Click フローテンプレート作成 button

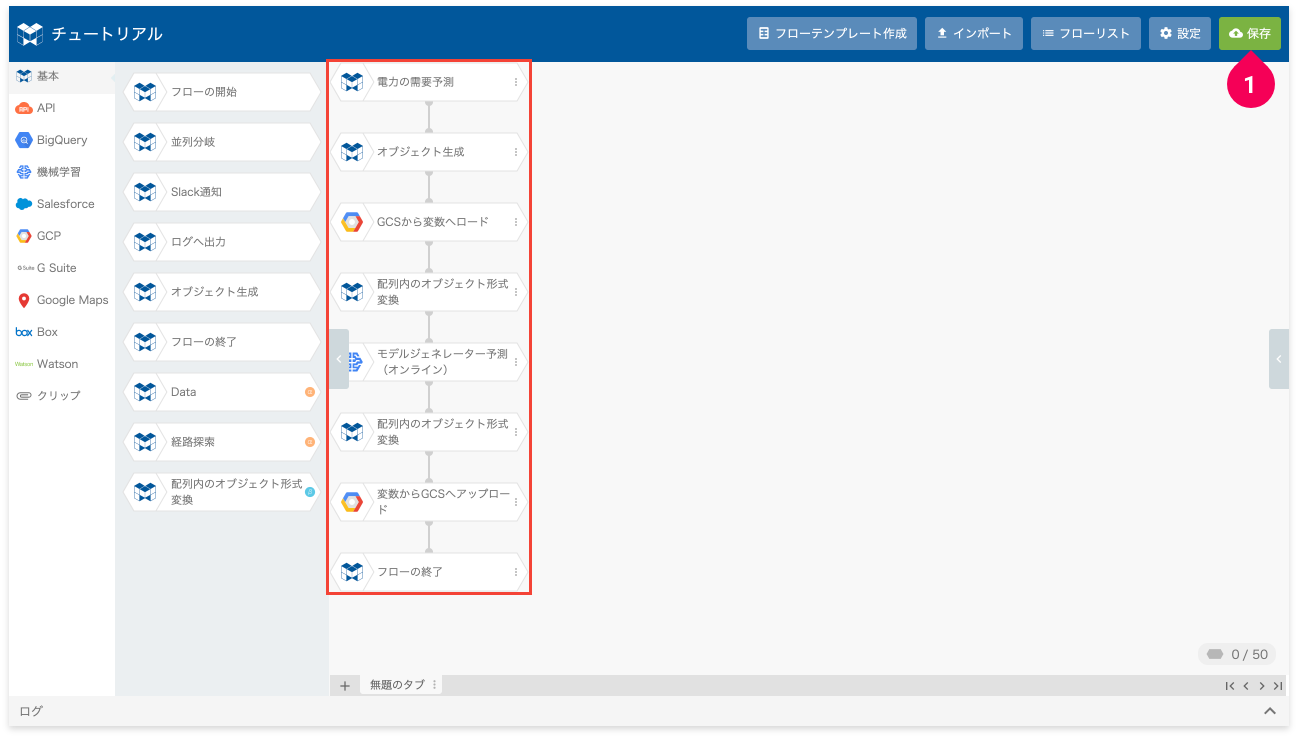(832, 33)
